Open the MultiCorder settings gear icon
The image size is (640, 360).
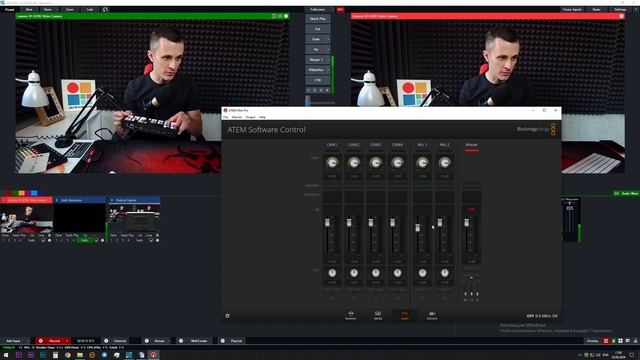point(181,341)
